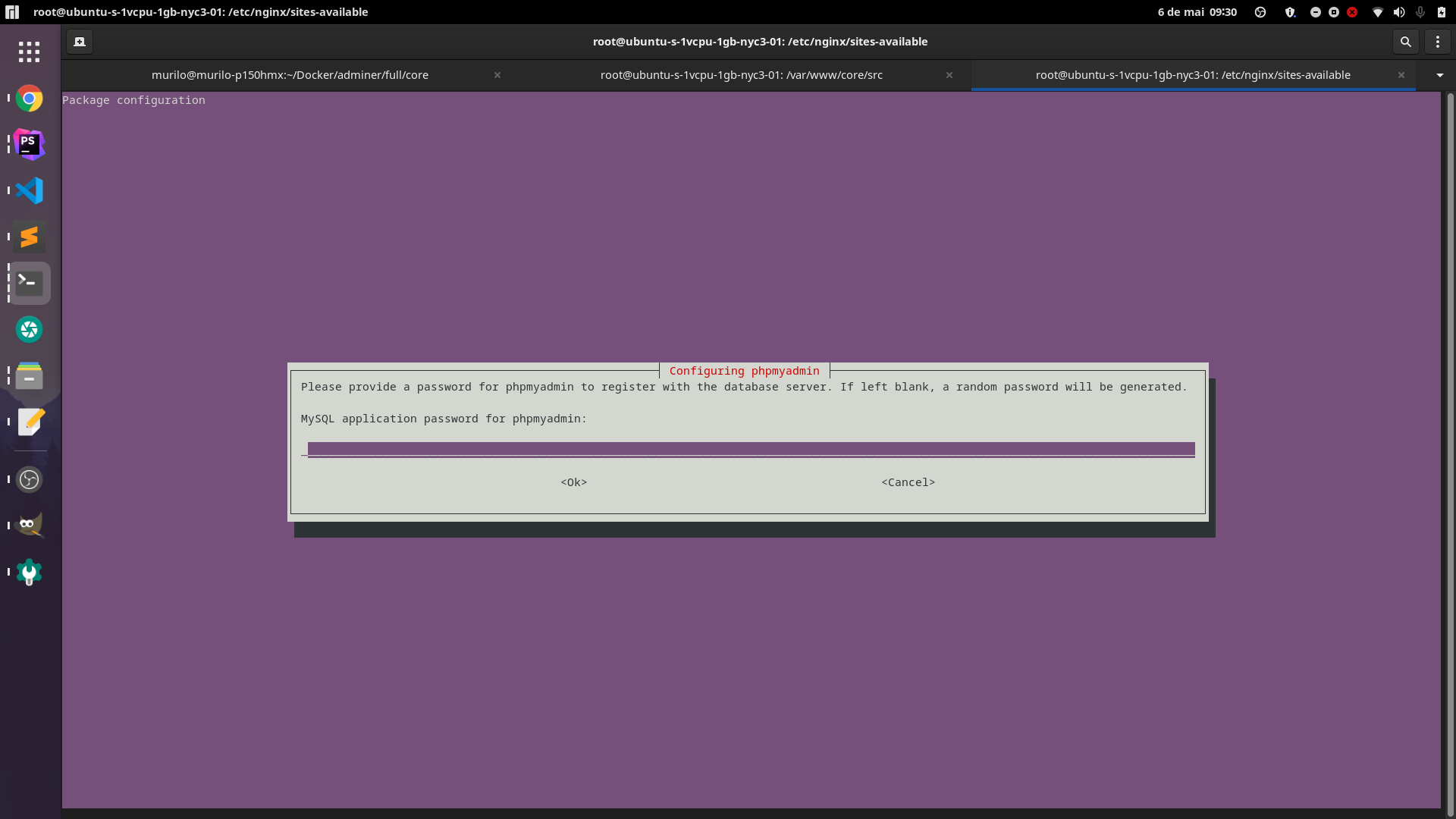Open the volume indicator in top bar
Viewport: 1456px width, 819px height.
[x=1399, y=12]
